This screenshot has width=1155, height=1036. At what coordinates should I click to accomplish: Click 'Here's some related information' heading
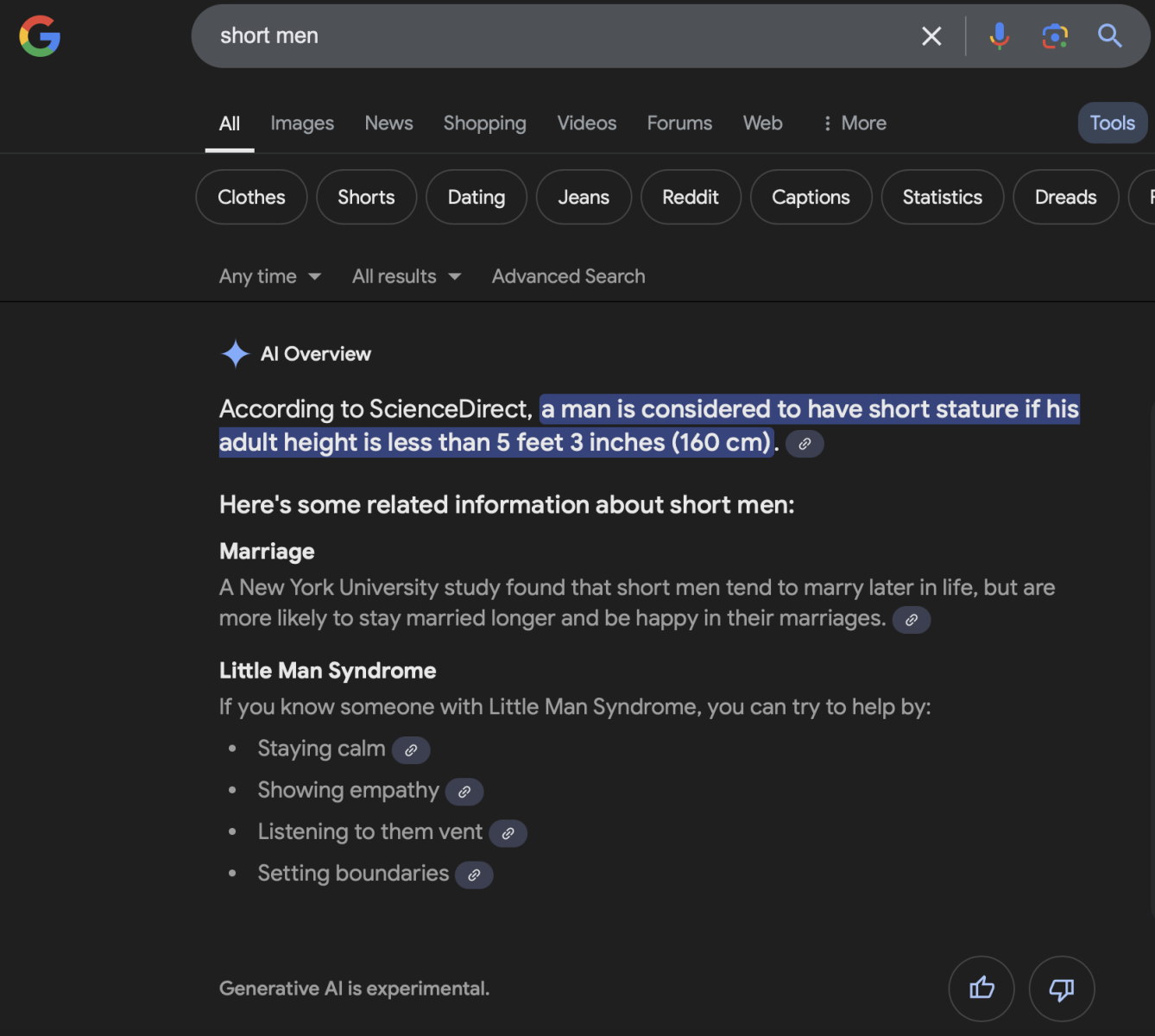pyautogui.click(x=507, y=505)
